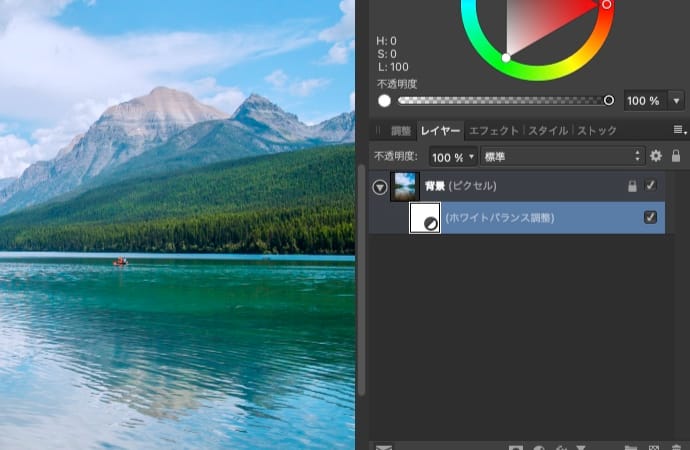Viewport: 690px width, 450px height.
Task: Collapse the 背景 layer disclosure triangle
Action: pos(380,187)
